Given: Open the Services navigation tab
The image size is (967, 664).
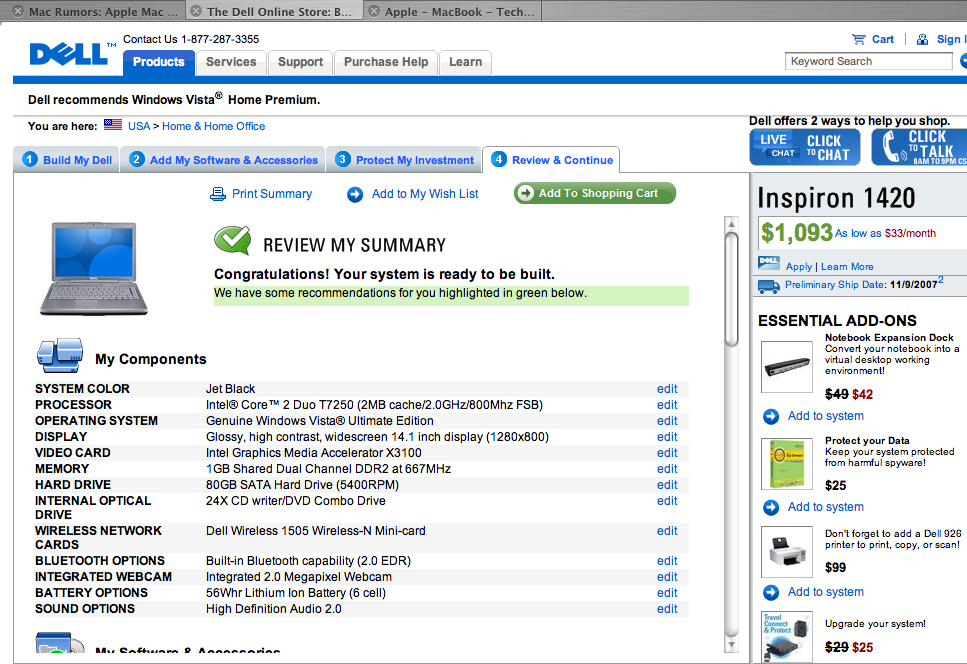Looking at the screenshot, I should 231,62.
